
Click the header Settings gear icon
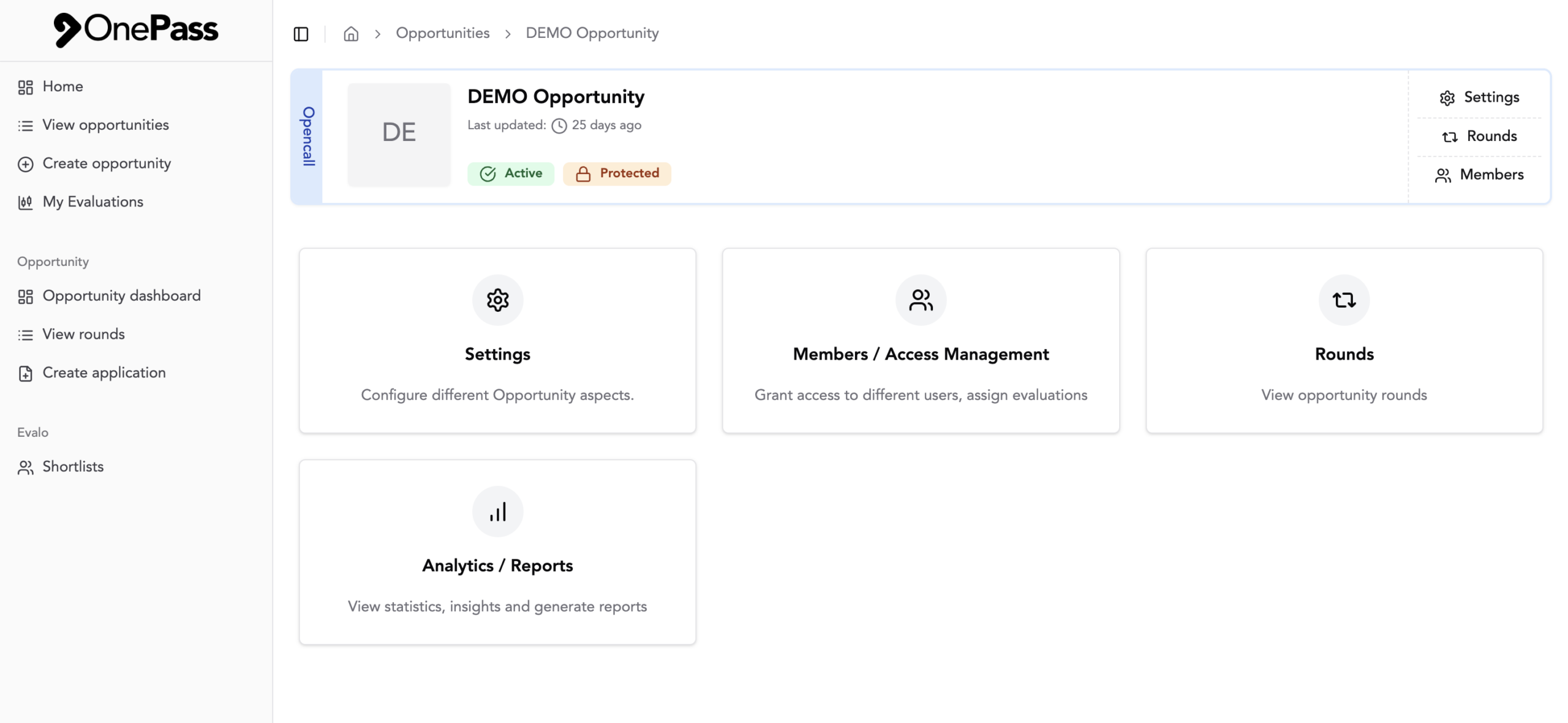1447,98
